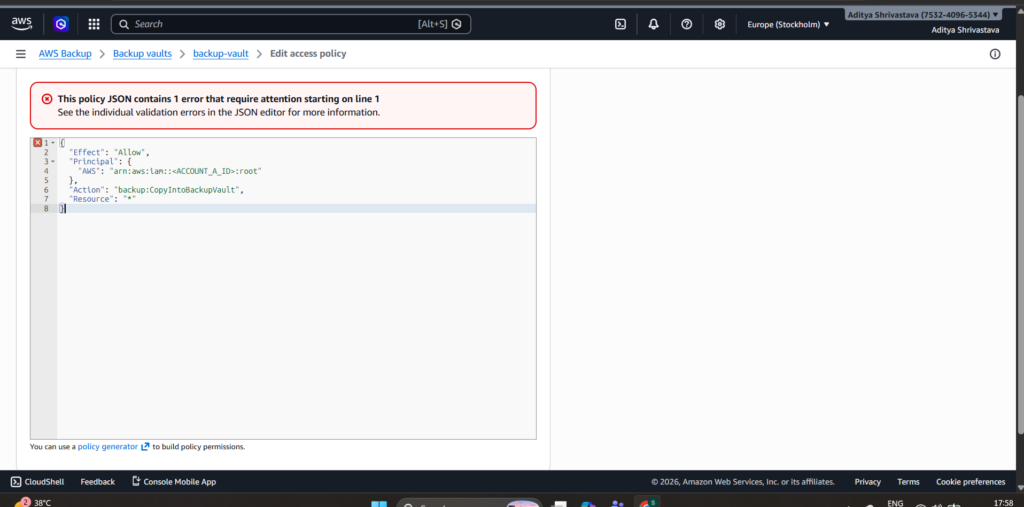
Task: Click the AWS logo home icon
Action: 22,23
